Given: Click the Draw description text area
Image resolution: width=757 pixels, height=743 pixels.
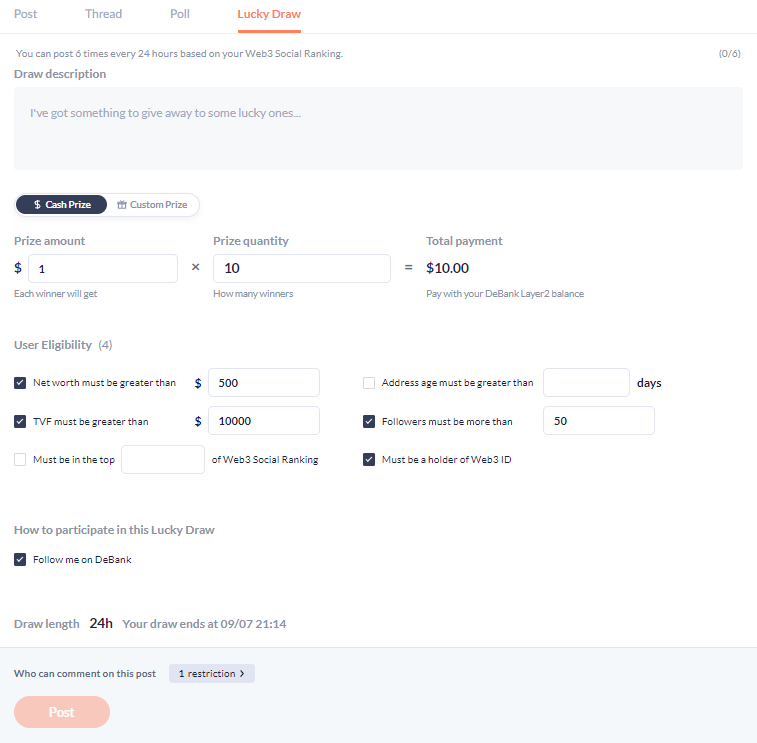Looking at the screenshot, I should [x=378, y=128].
